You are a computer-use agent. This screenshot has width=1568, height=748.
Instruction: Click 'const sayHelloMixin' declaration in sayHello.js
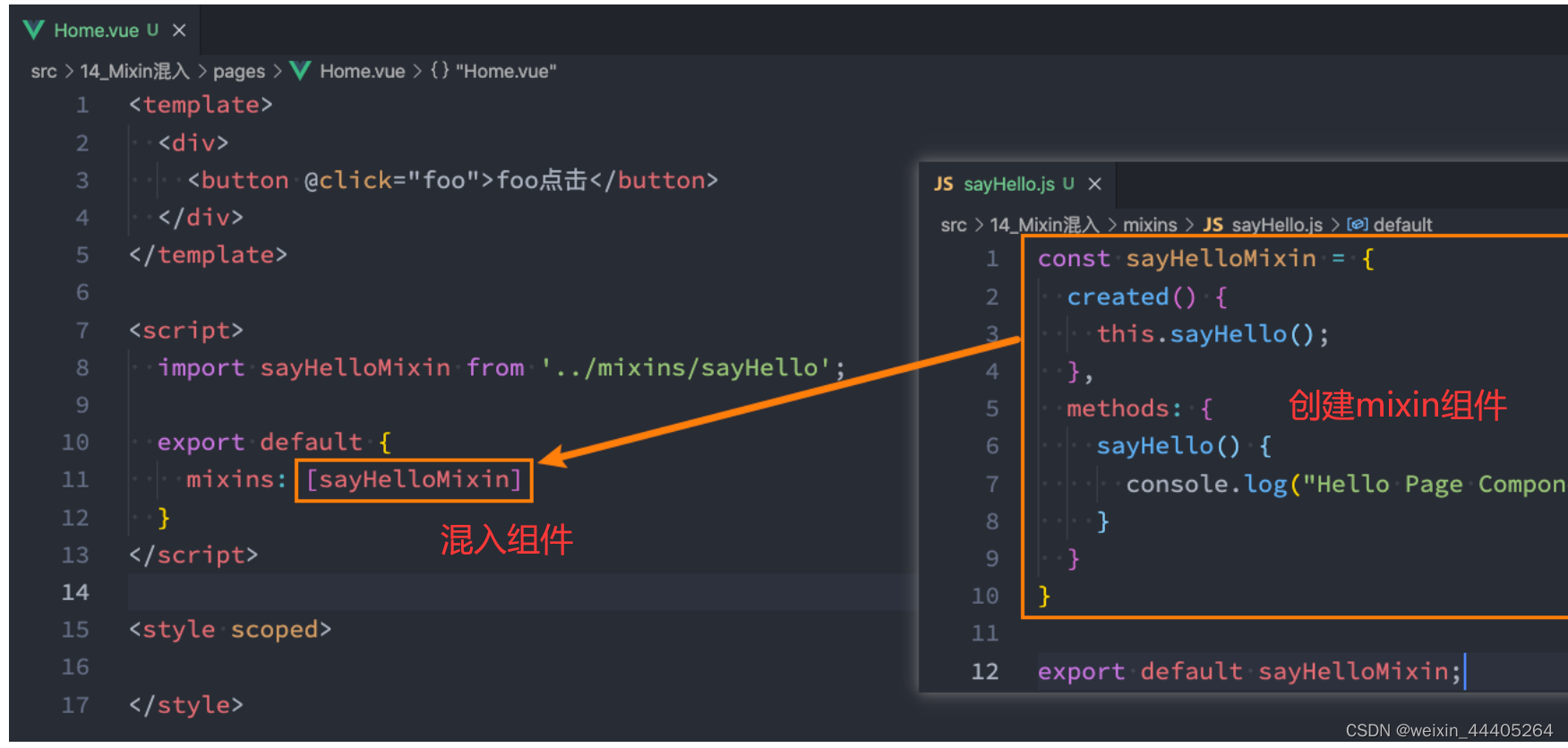[1177, 259]
